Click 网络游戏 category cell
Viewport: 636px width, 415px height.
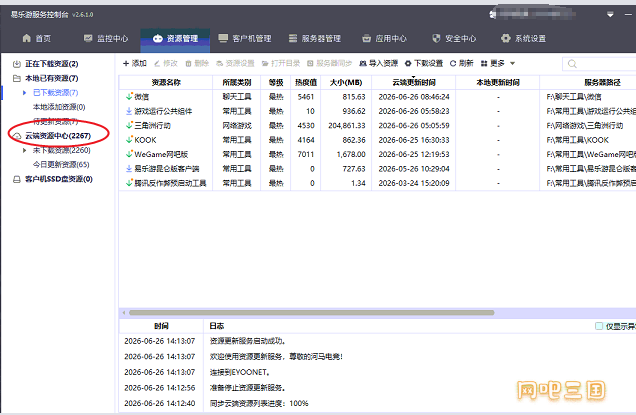(237, 126)
